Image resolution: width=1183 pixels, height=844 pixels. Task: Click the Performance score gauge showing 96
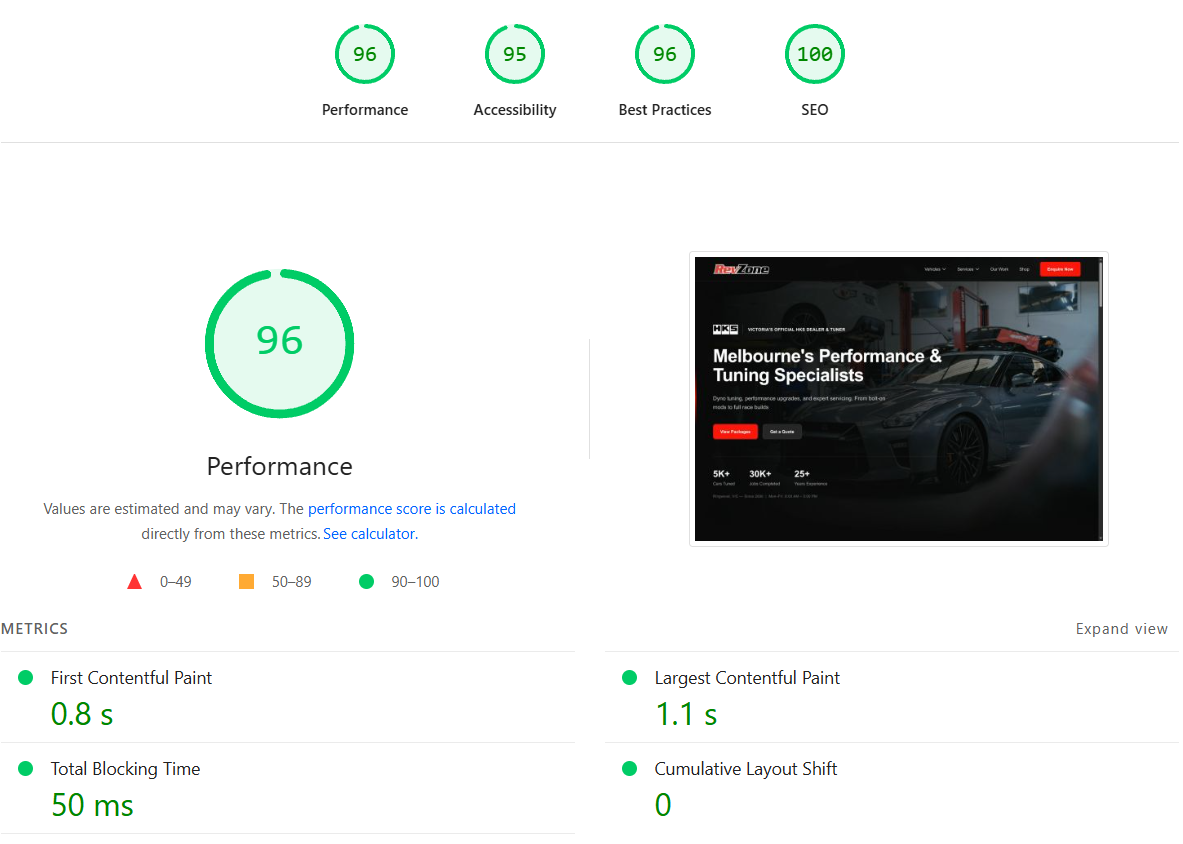click(x=365, y=54)
